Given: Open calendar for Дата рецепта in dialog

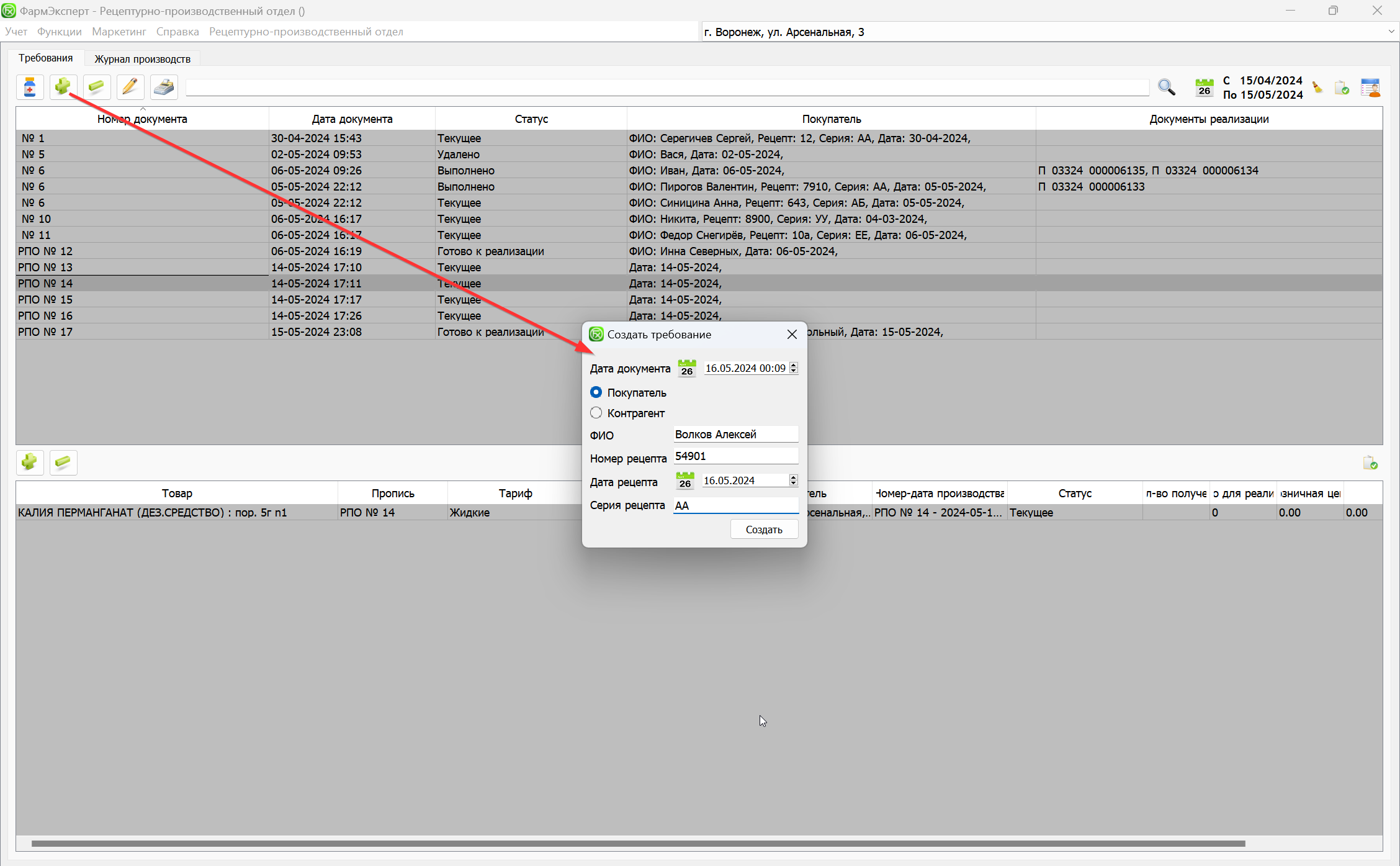Looking at the screenshot, I should click(x=685, y=480).
